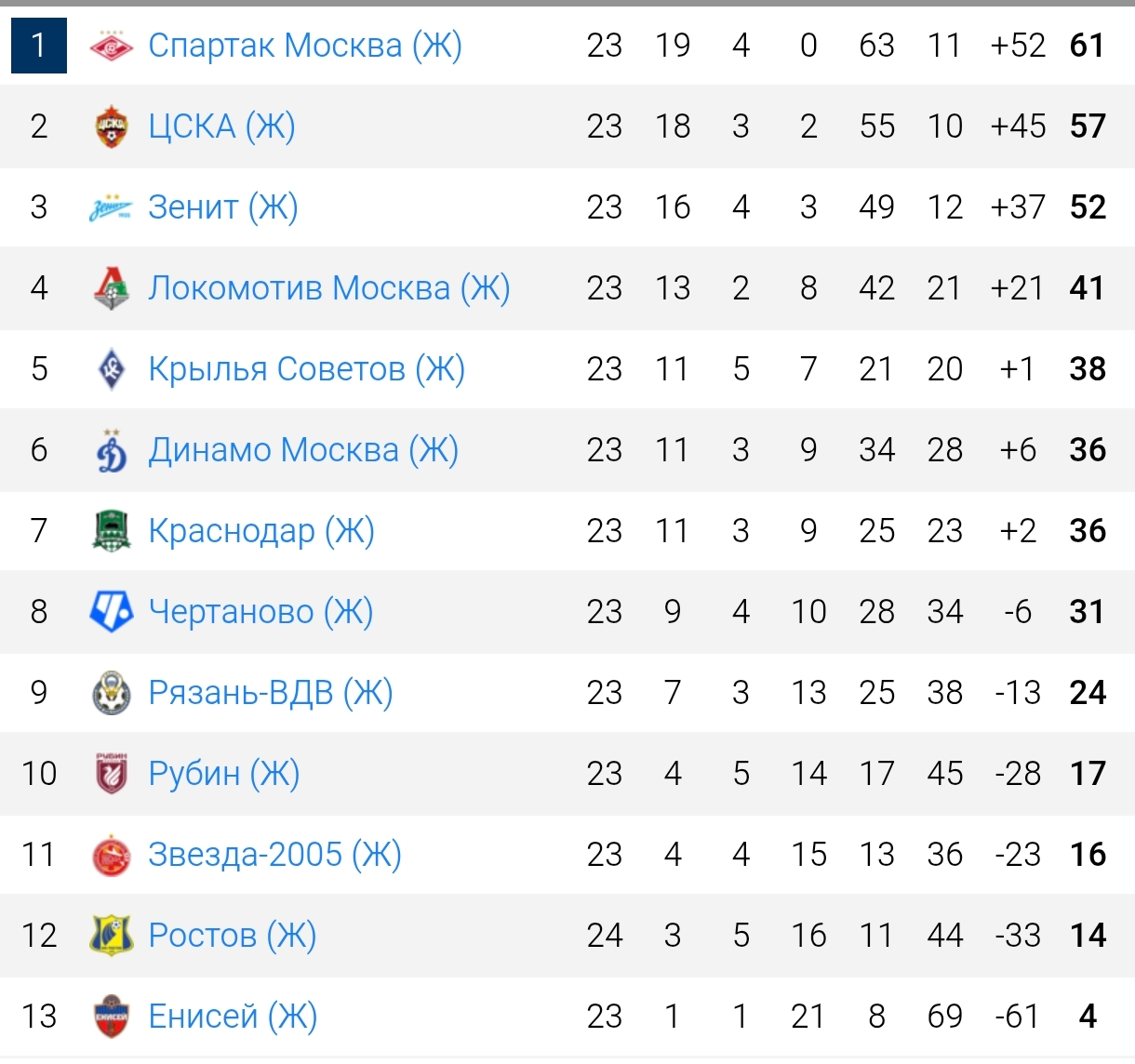The image size is (1135, 1064).
Task: Click the Spartak Moscow club logo
Action: [x=112, y=46]
